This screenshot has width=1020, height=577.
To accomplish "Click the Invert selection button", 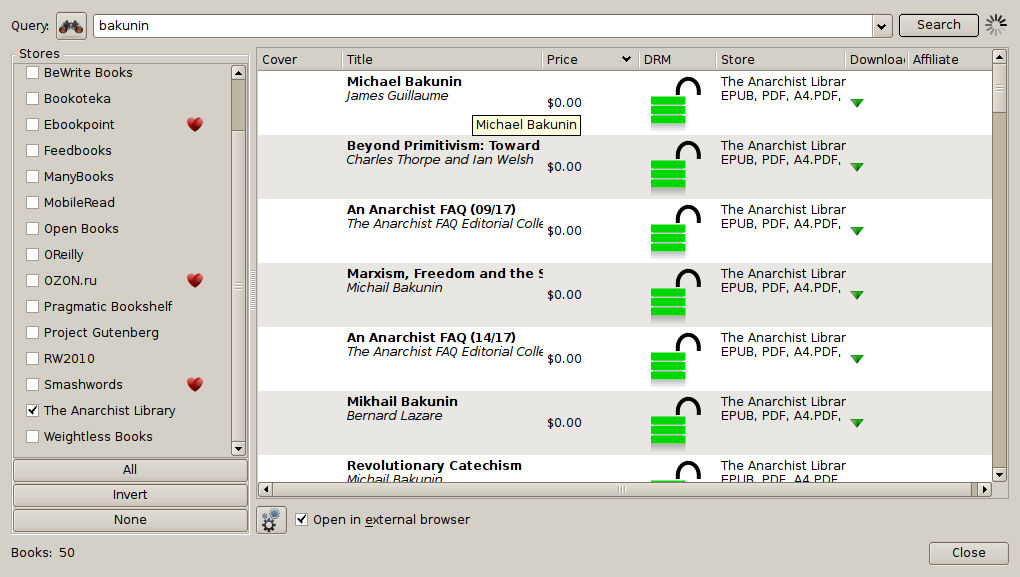I will point(130,495).
